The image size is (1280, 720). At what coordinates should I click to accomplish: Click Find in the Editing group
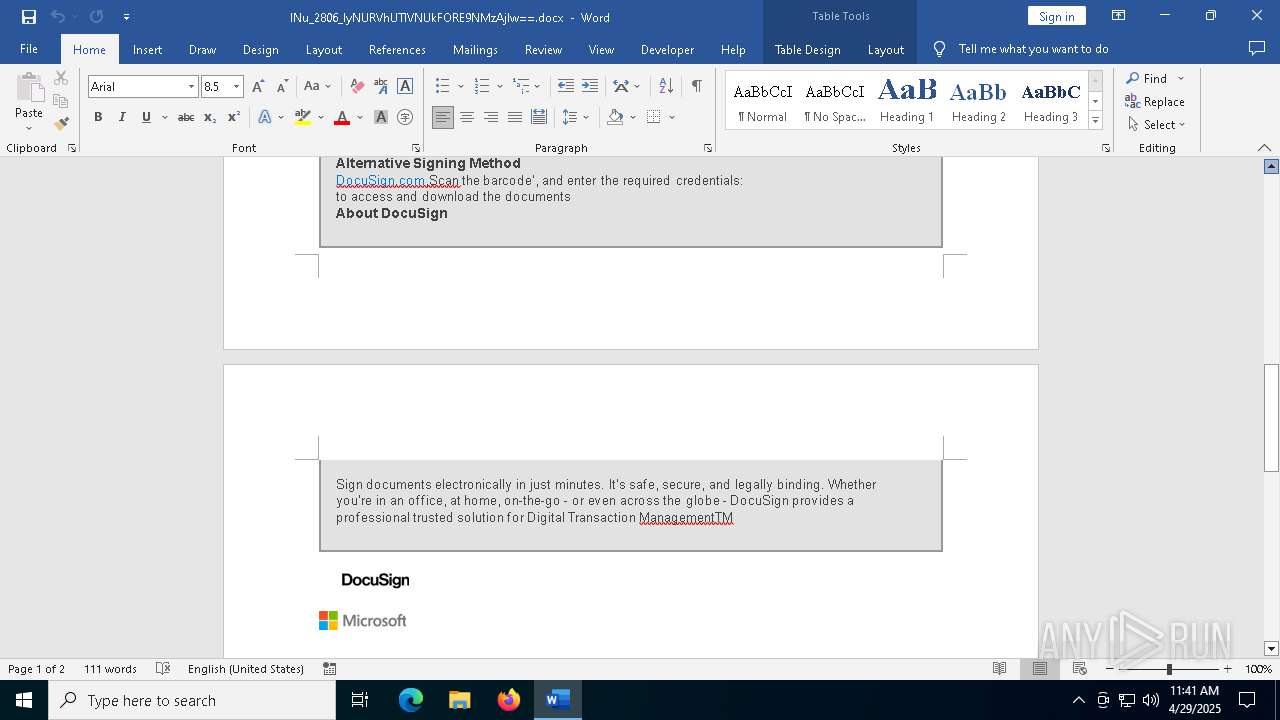click(1146, 78)
